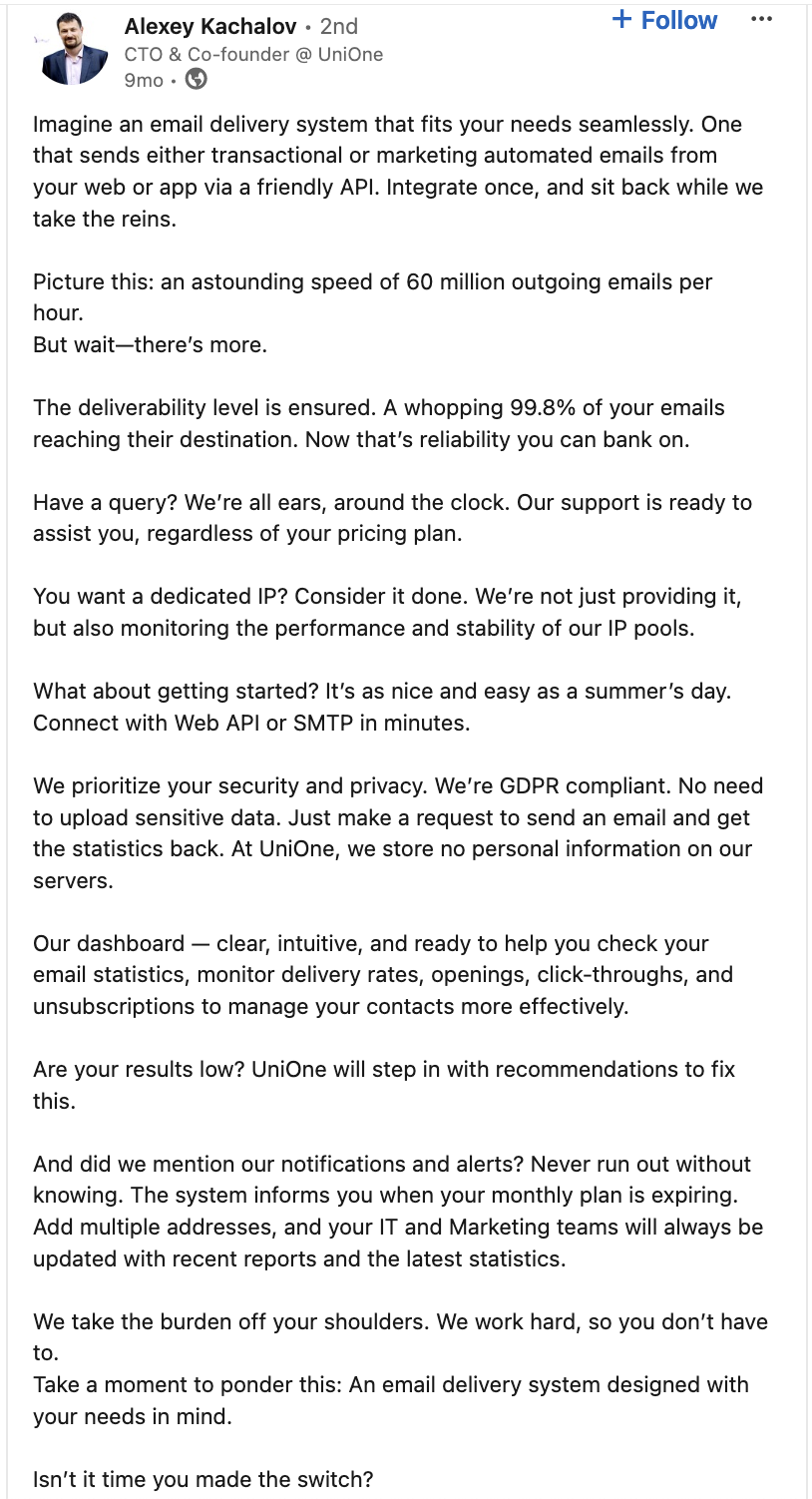The width and height of the screenshot is (812, 1499).
Task: Click the CTO & Co-founder @ UniOne headline
Action: (253, 54)
